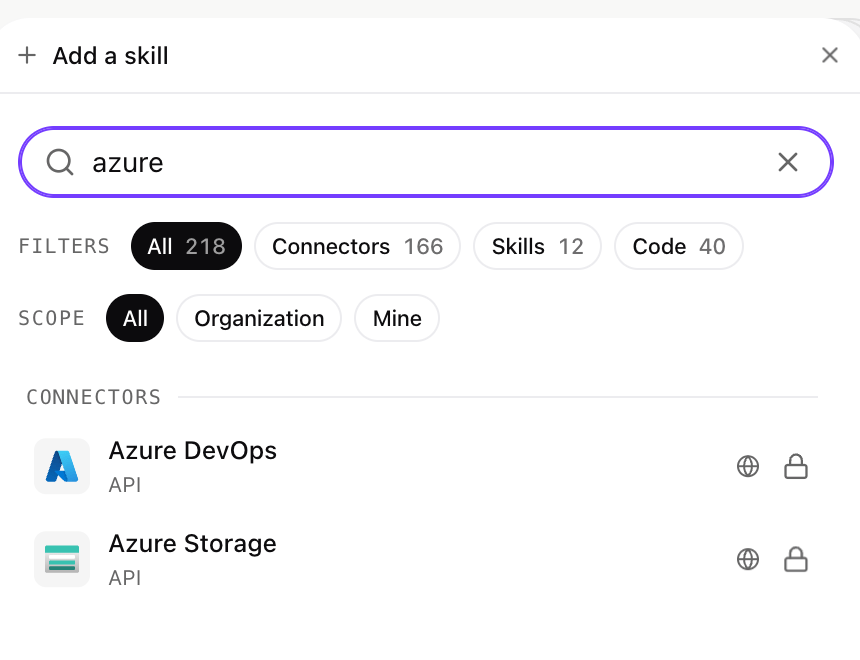Click the lock icon for Azure Storage

[795, 560]
